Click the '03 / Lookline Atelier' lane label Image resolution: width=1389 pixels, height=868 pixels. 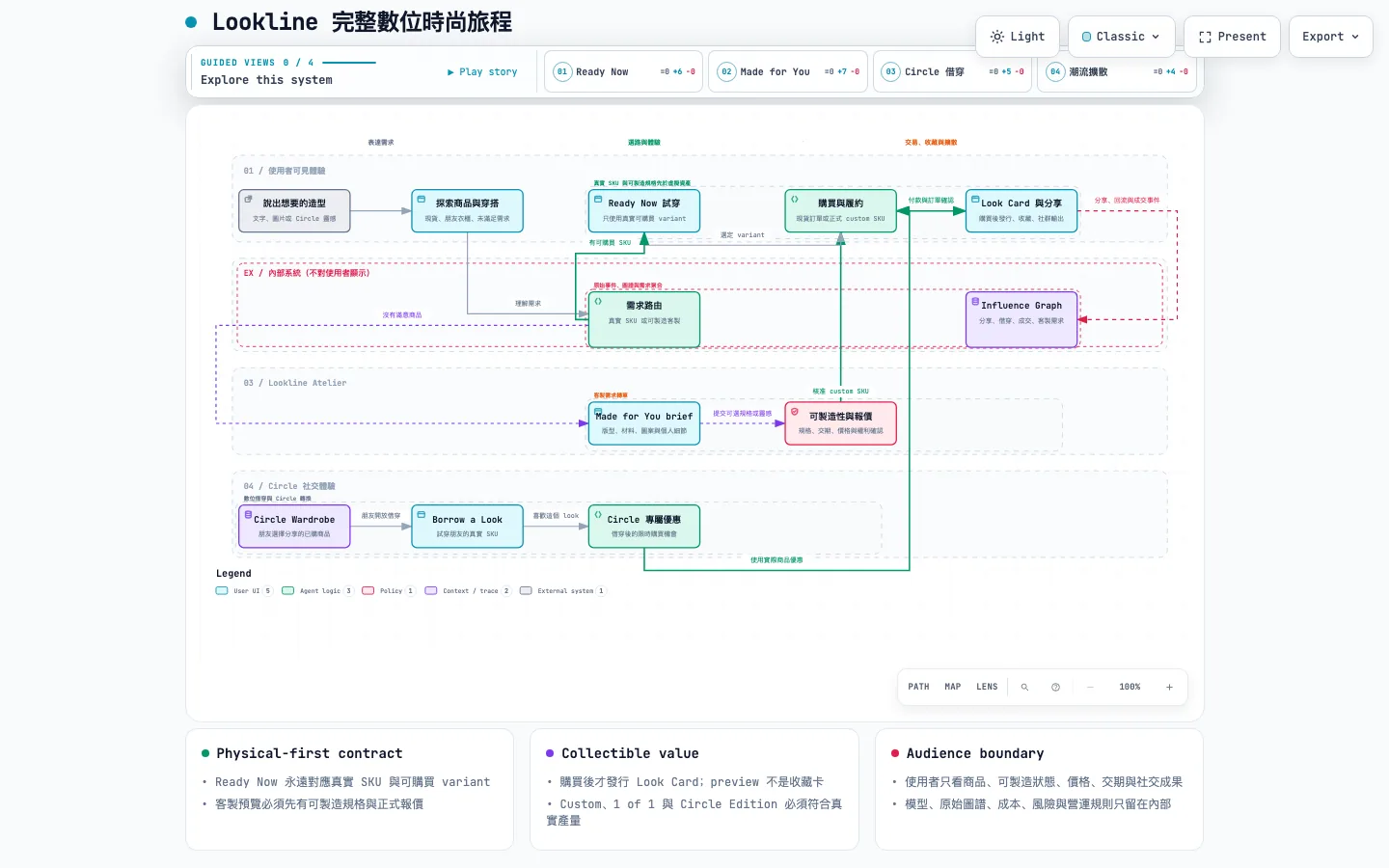(x=295, y=383)
